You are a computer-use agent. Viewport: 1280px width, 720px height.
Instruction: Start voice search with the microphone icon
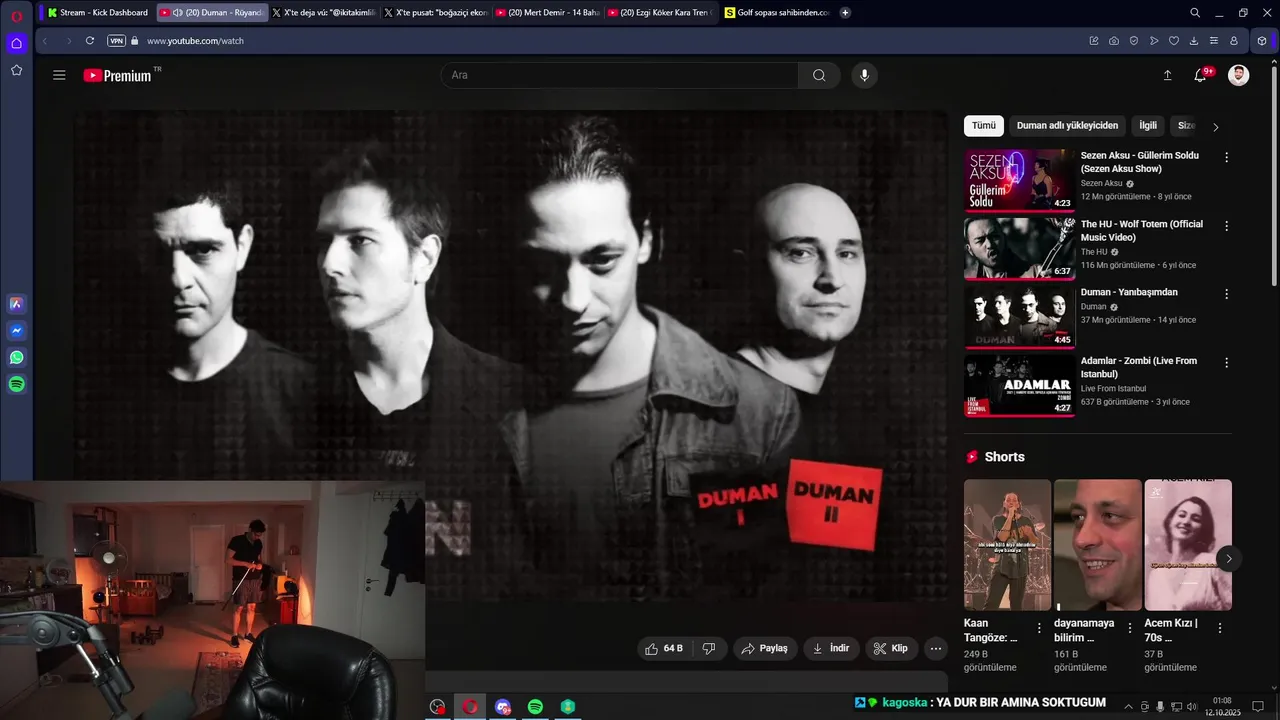[865, 75]
